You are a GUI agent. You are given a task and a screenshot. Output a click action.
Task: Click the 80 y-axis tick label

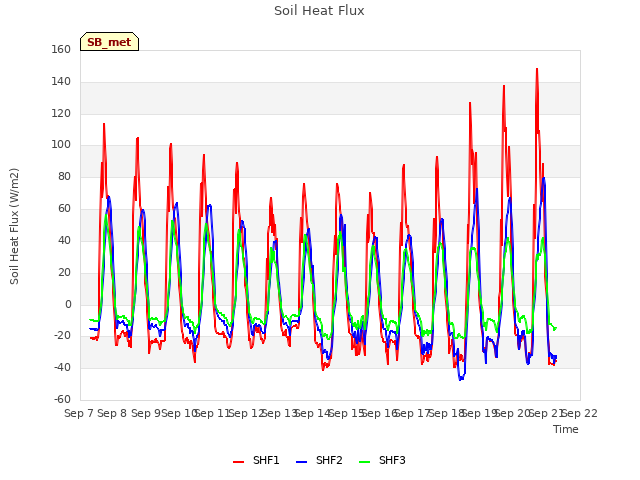pos(64,177)
